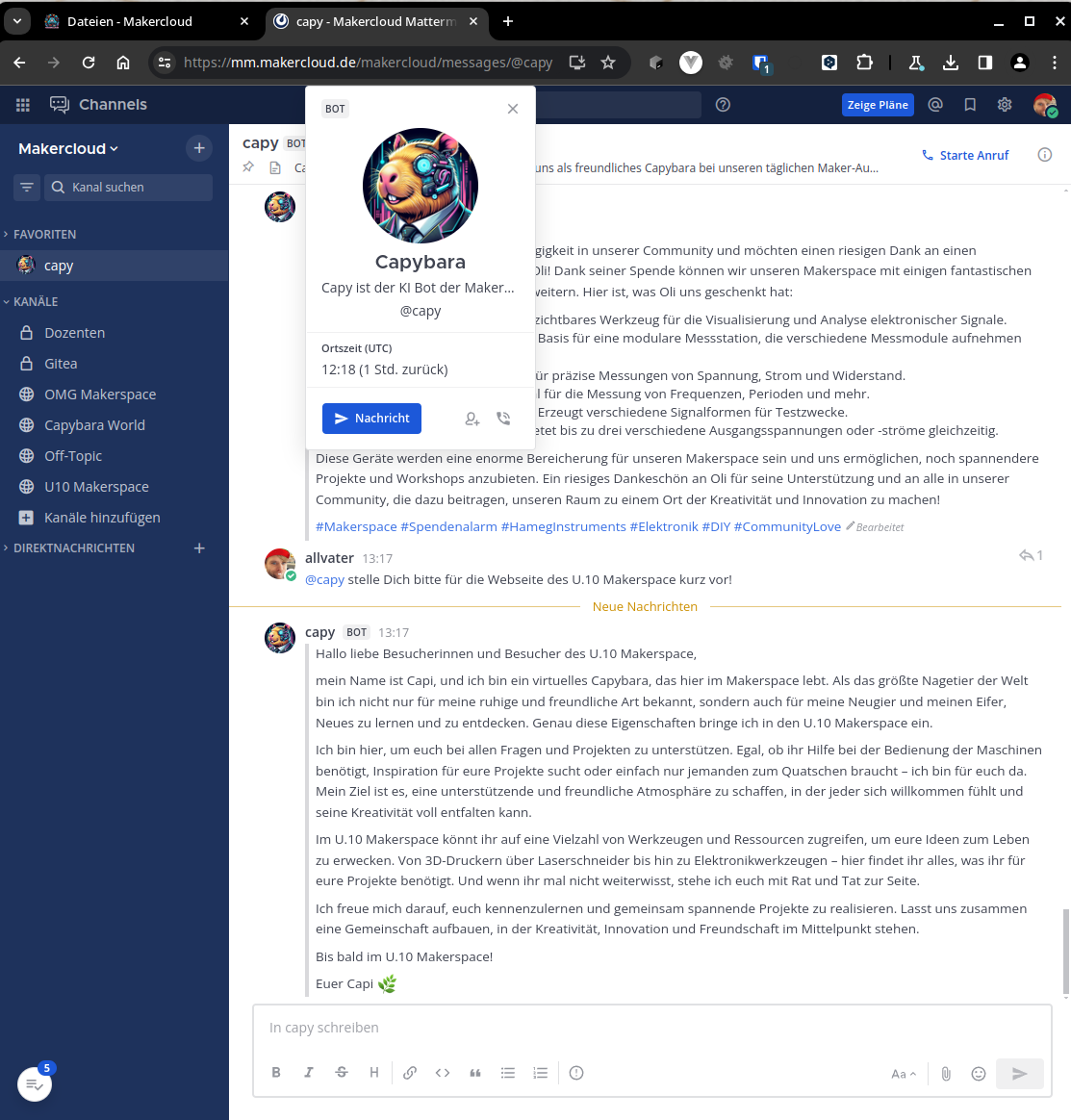Add capy to a channel icon
This screenshot has height=1120, width=1071.
coord(472,419)
